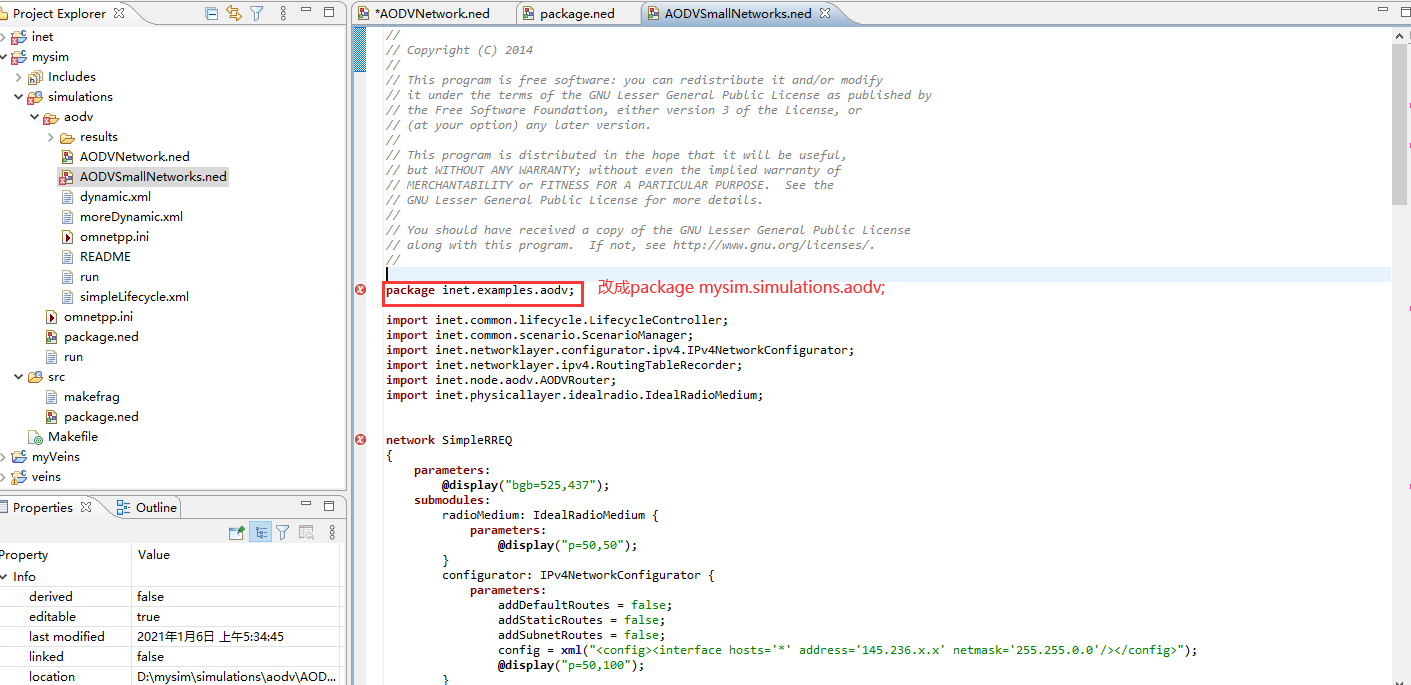The height and width of the screenshot is (685, 1411).
Task: Collapse all items in Project Explorer
Action: point(211,13)
